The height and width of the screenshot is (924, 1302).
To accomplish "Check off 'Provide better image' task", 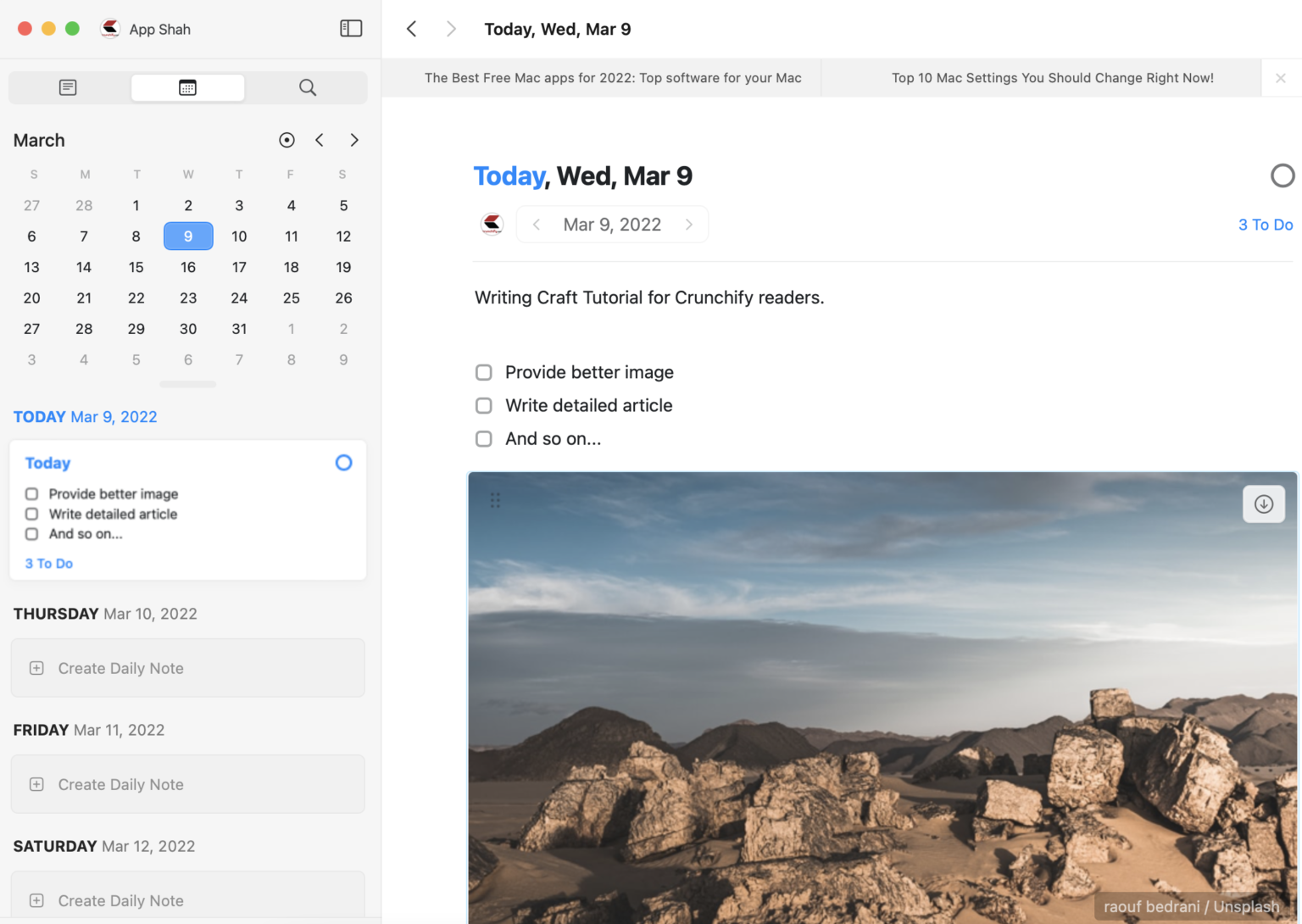I will 483,372.
